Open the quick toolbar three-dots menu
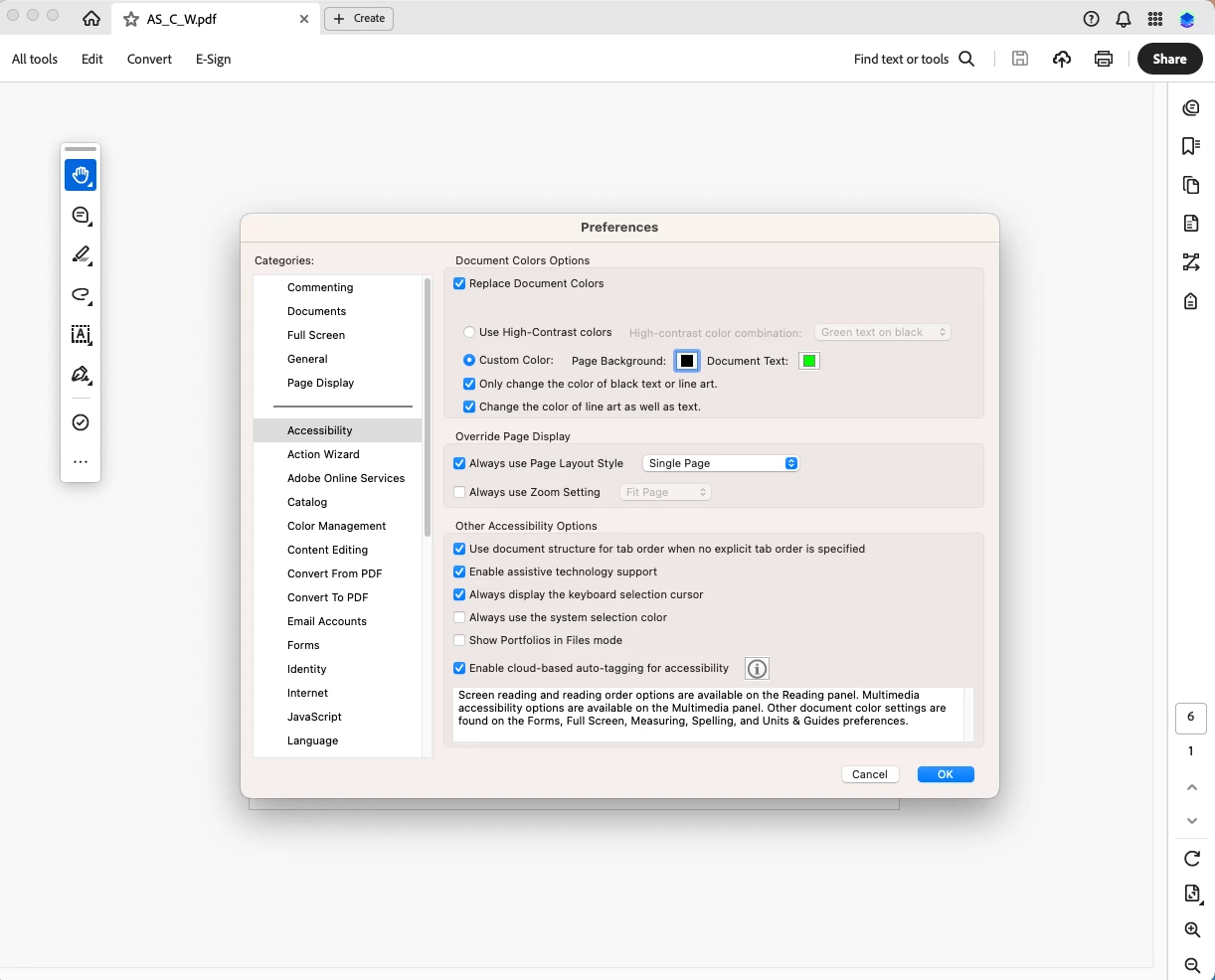The height and width of the screenshot is (980, 1215). pos(81,462)
